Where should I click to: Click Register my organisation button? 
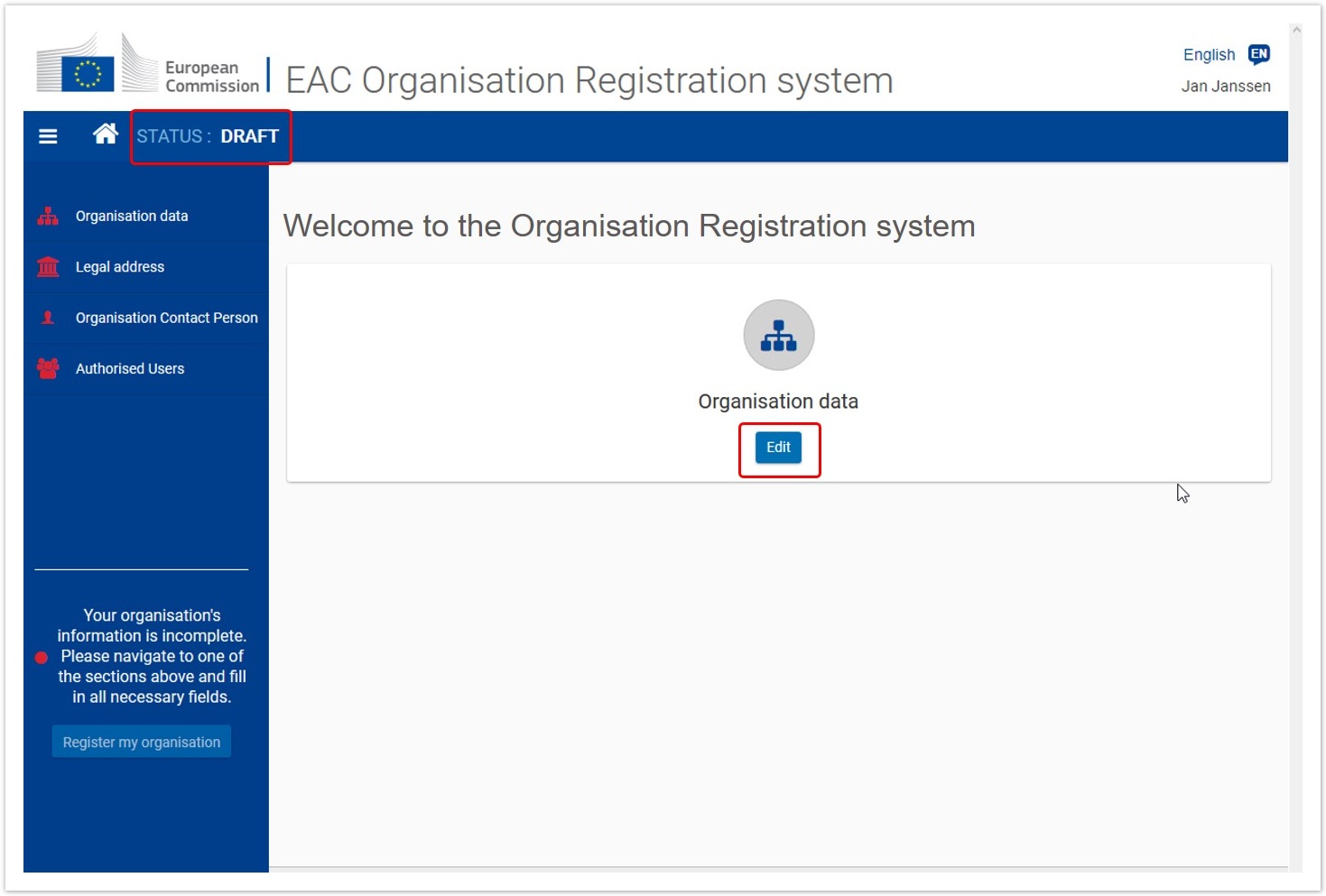pyautogui.click(x=142, y=742)
